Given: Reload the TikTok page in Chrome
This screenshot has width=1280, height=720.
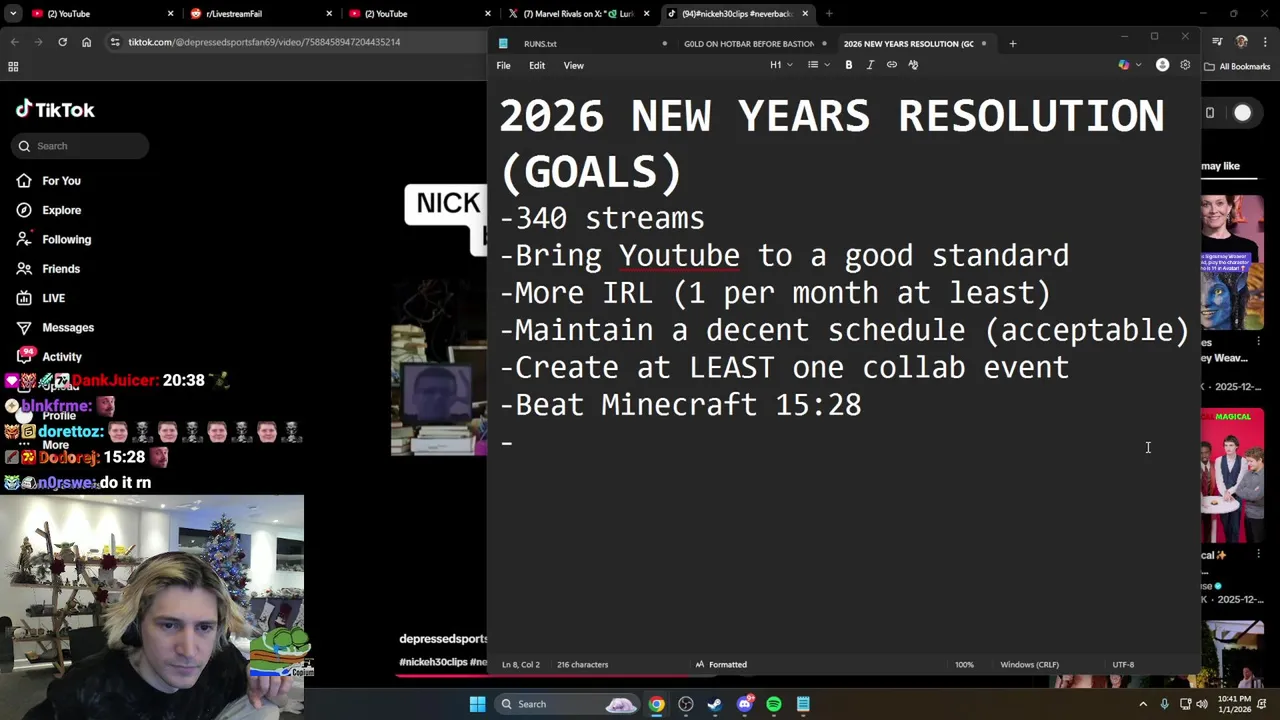Looking at the screenshot, I should click(x=62, y=42).
